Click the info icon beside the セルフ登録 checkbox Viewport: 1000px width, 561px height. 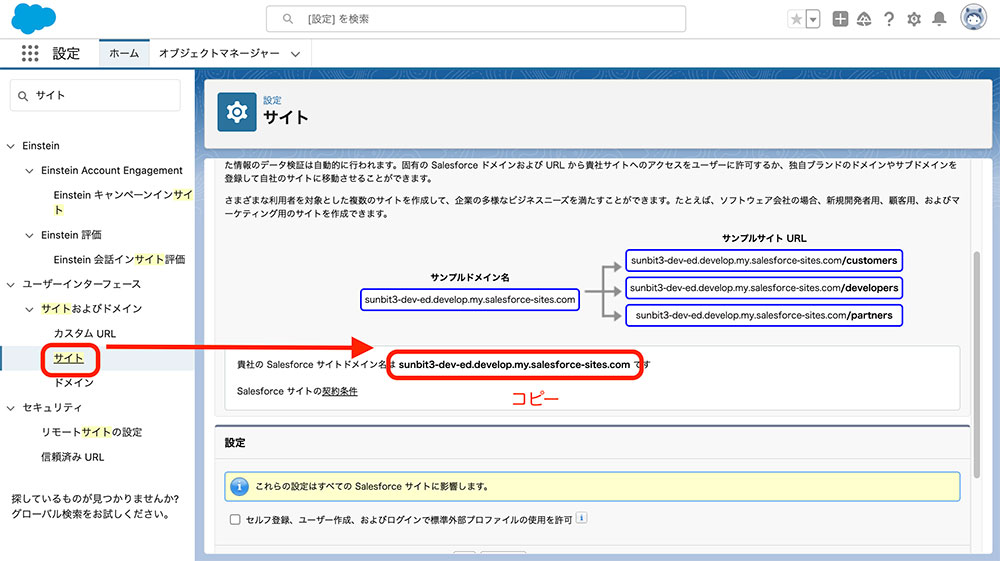[582, 518]
